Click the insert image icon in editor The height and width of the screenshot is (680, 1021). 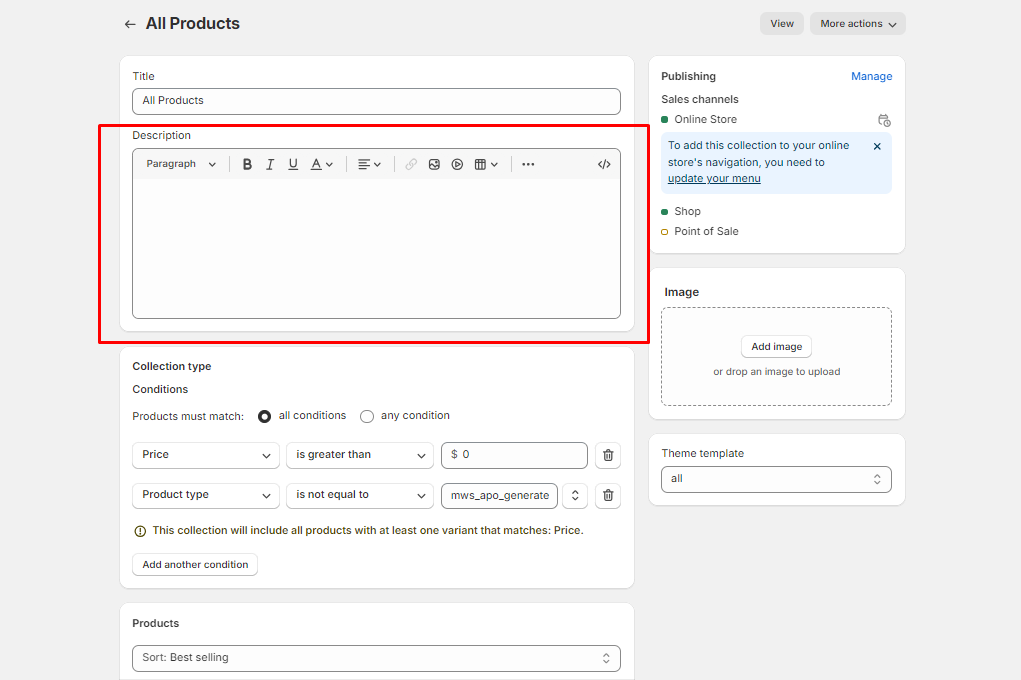point(434,164)
